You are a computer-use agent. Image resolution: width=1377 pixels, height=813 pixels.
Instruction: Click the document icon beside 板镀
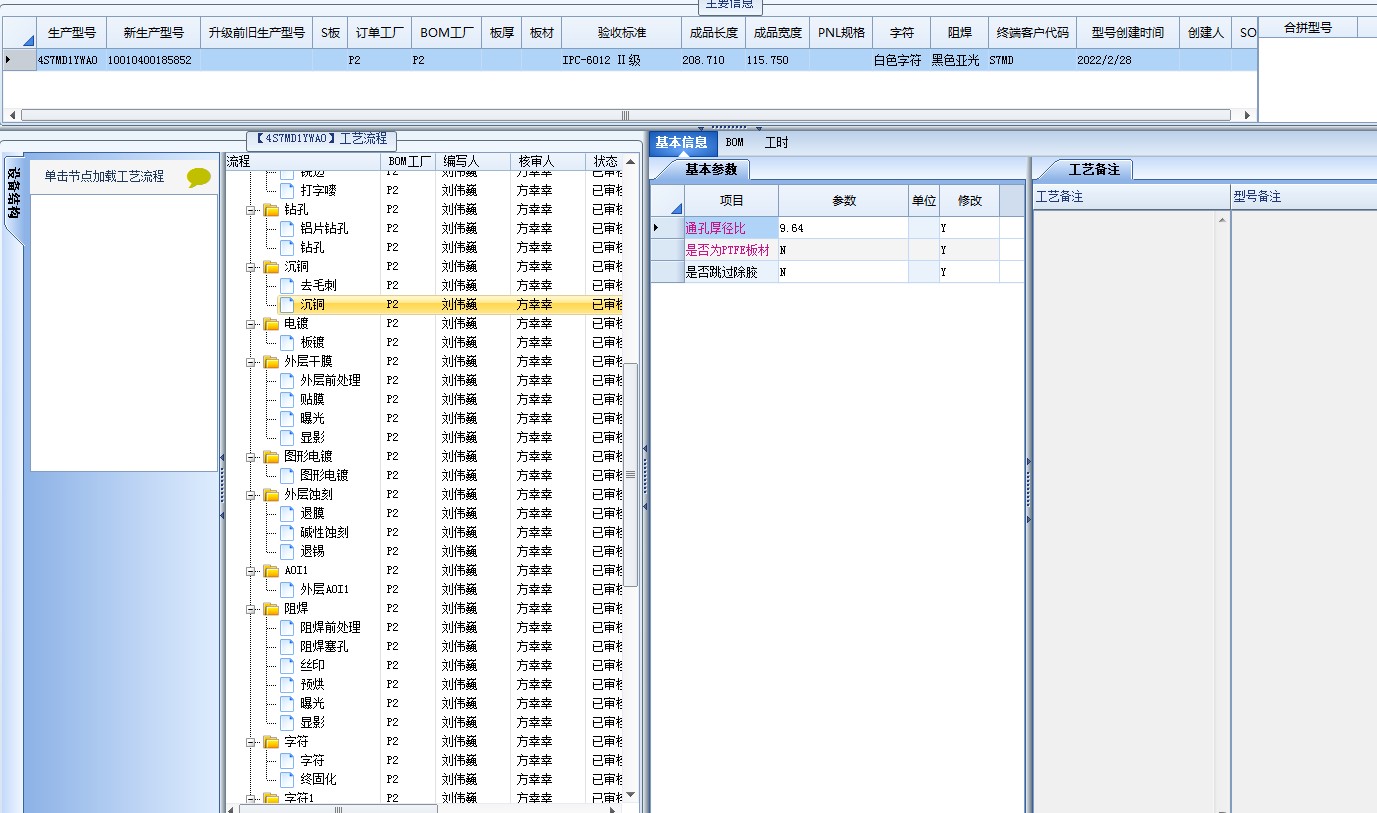point(287,342)
